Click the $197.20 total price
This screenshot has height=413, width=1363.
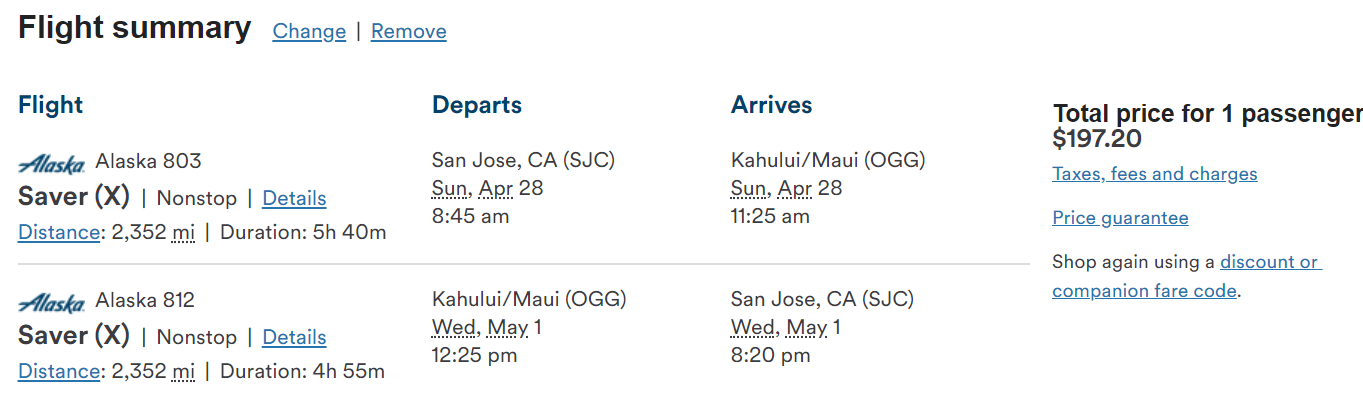point(1097,139)
